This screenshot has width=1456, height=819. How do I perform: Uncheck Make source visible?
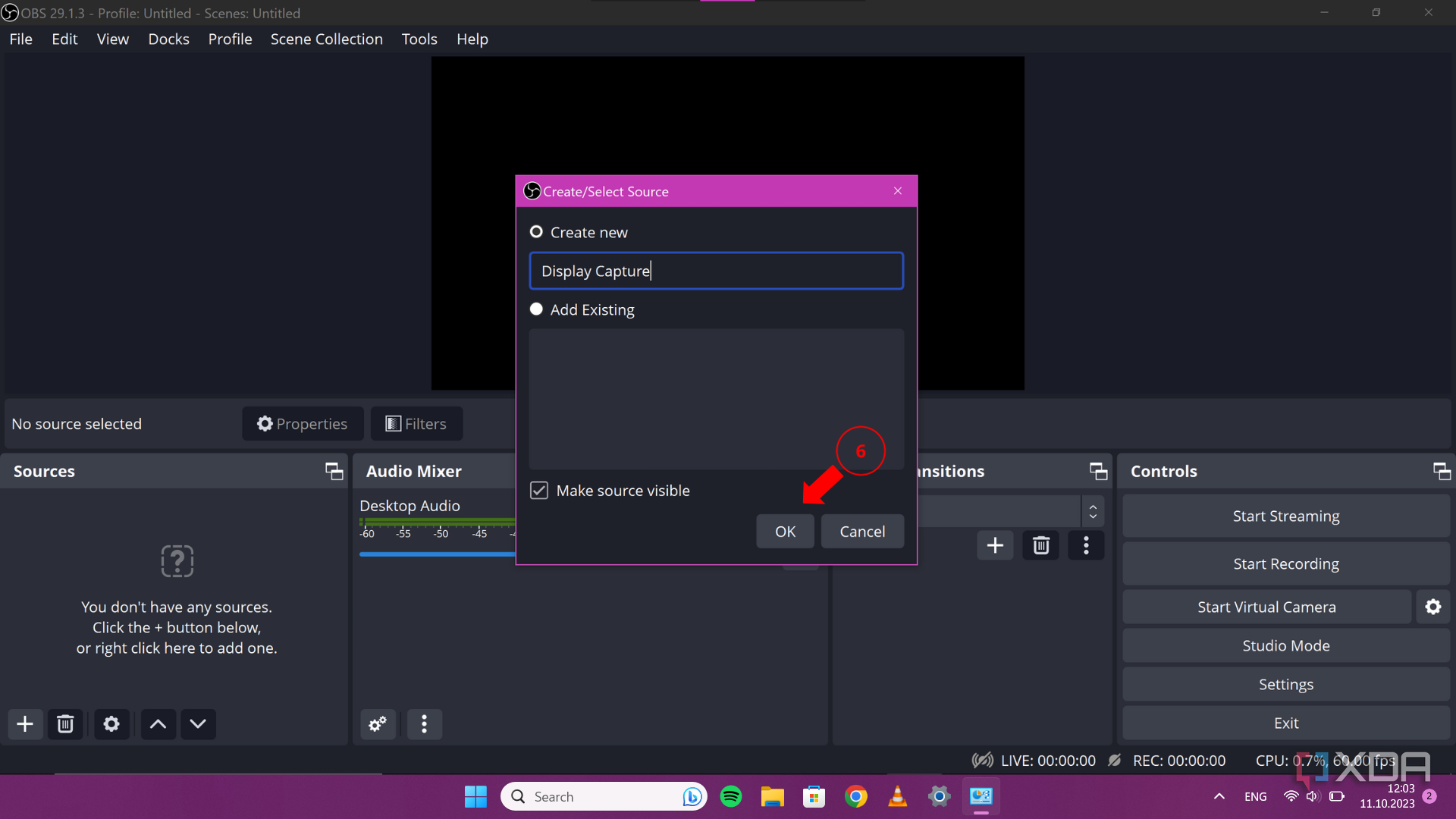(x=539, y=491)
